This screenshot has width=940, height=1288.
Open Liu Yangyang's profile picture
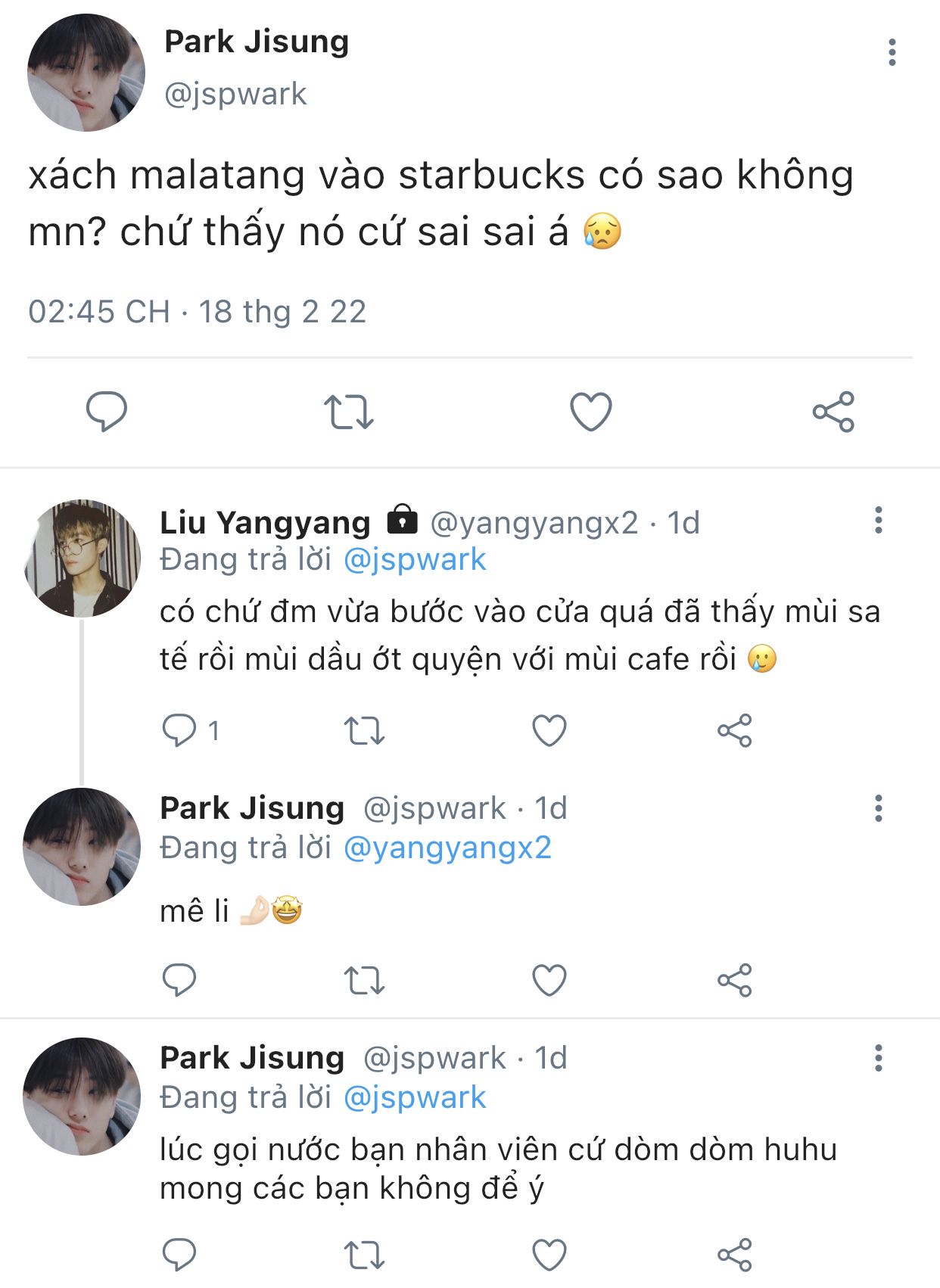pos(82,558)
